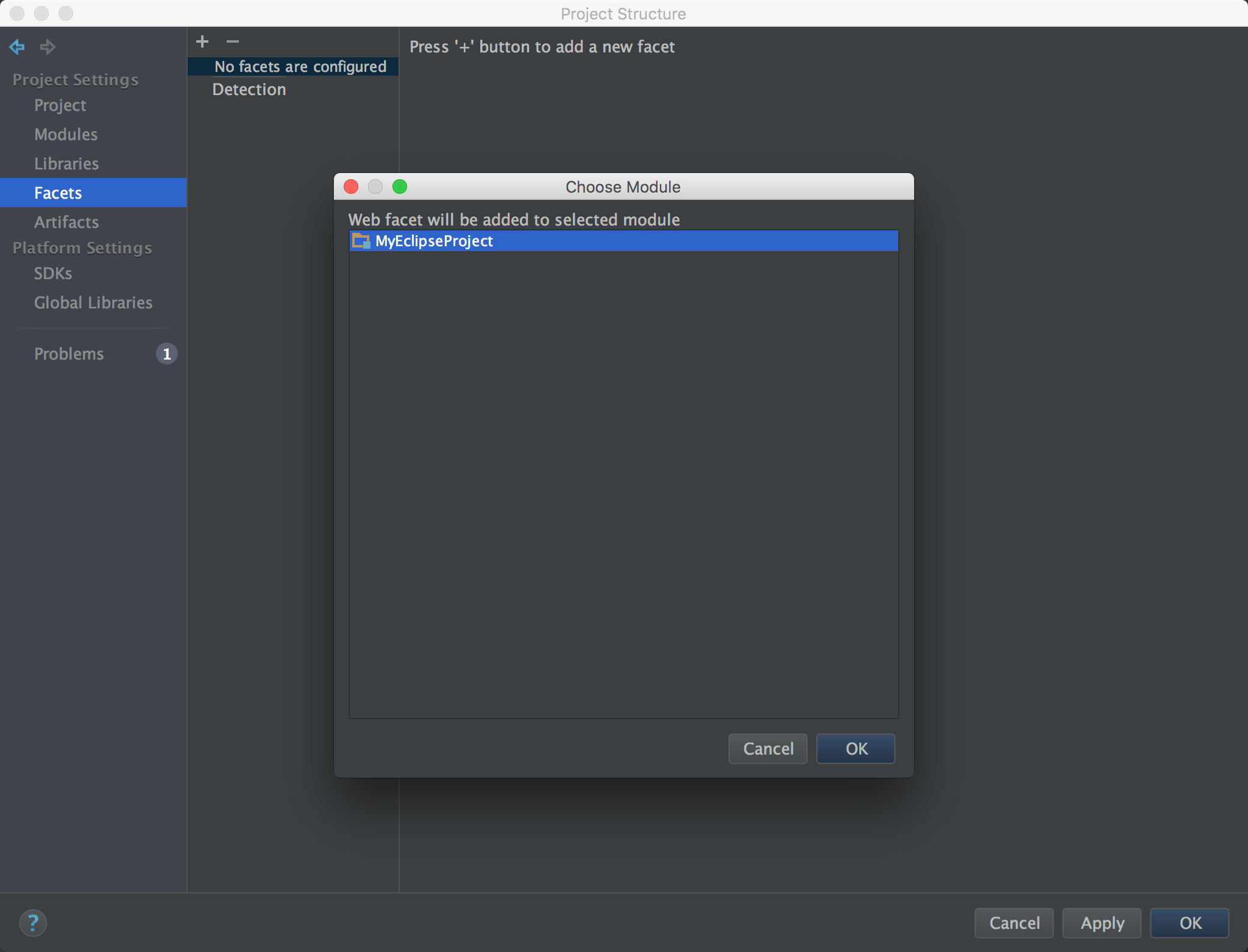Select the Modules section in sidebar

click(x=66, y=133)
